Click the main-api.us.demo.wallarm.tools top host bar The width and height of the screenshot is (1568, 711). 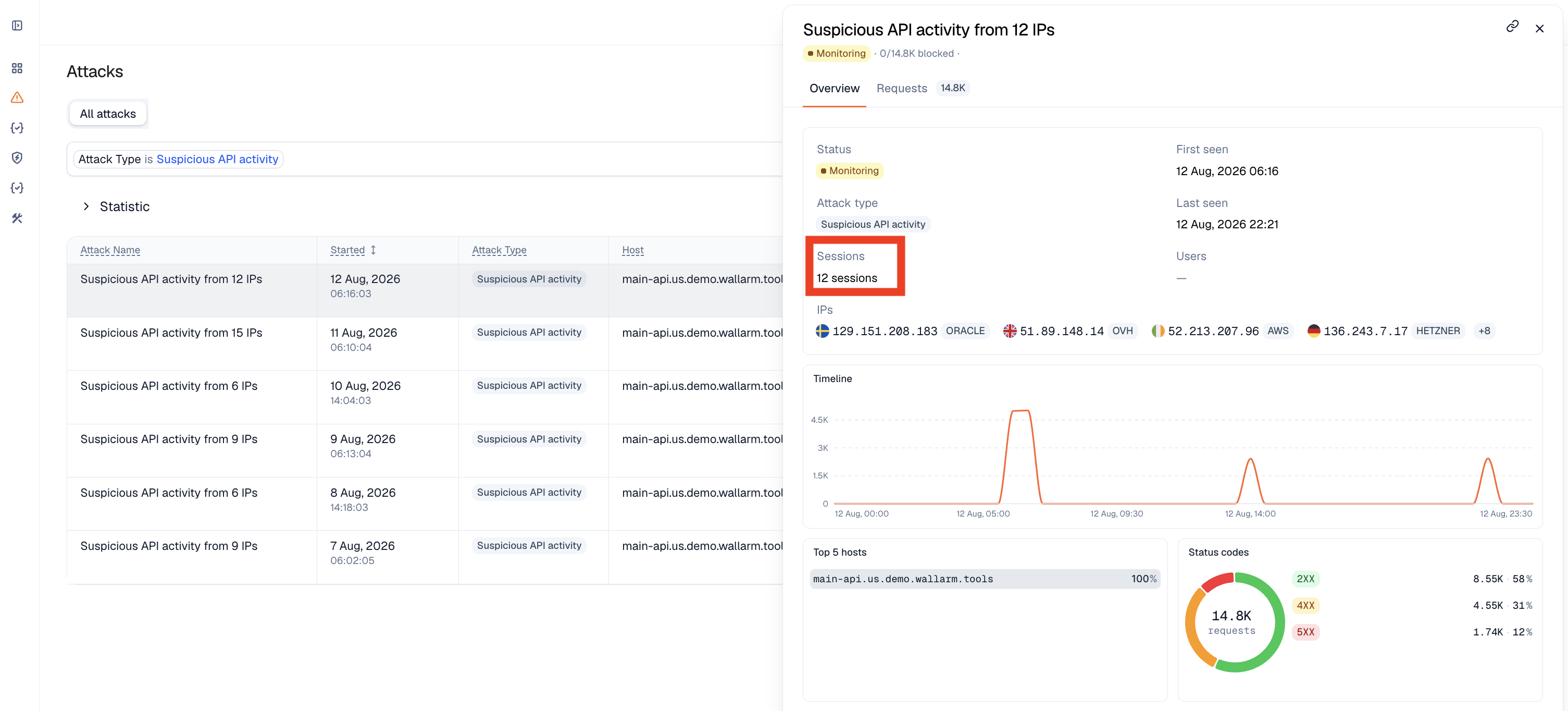point(984,579)
